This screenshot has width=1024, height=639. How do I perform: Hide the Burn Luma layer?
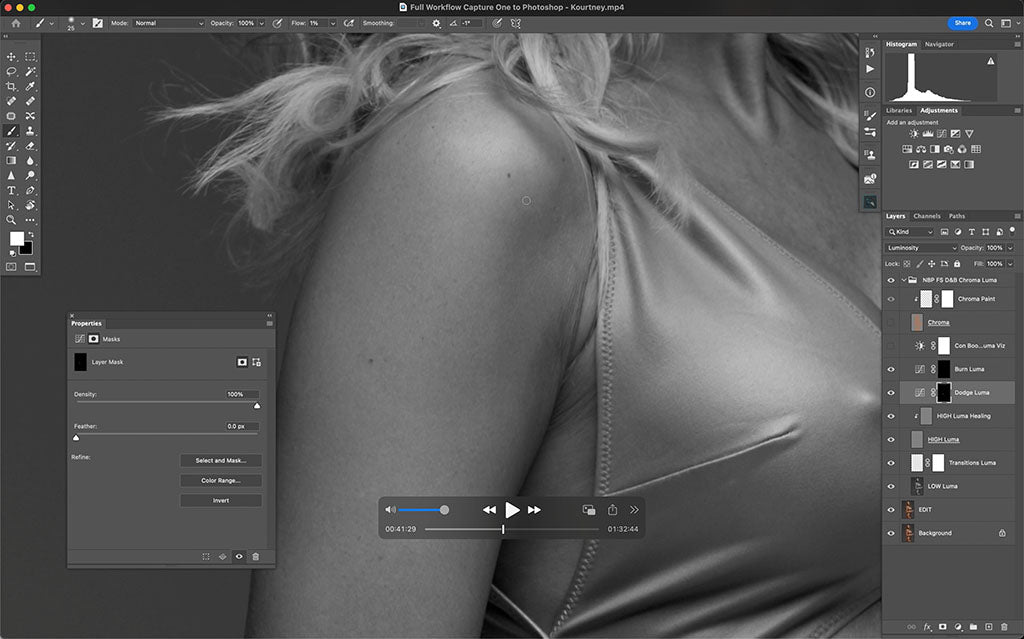891,368
